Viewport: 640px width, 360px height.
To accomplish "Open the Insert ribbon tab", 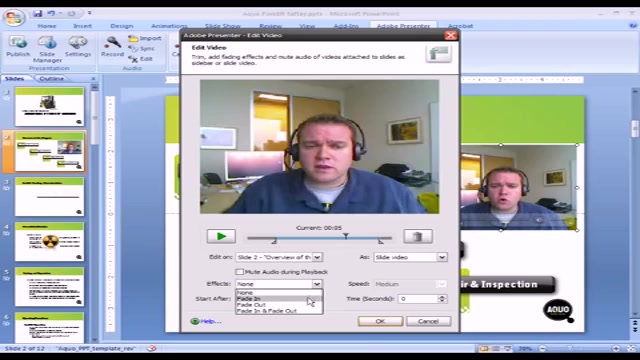I will pos(82,26).
